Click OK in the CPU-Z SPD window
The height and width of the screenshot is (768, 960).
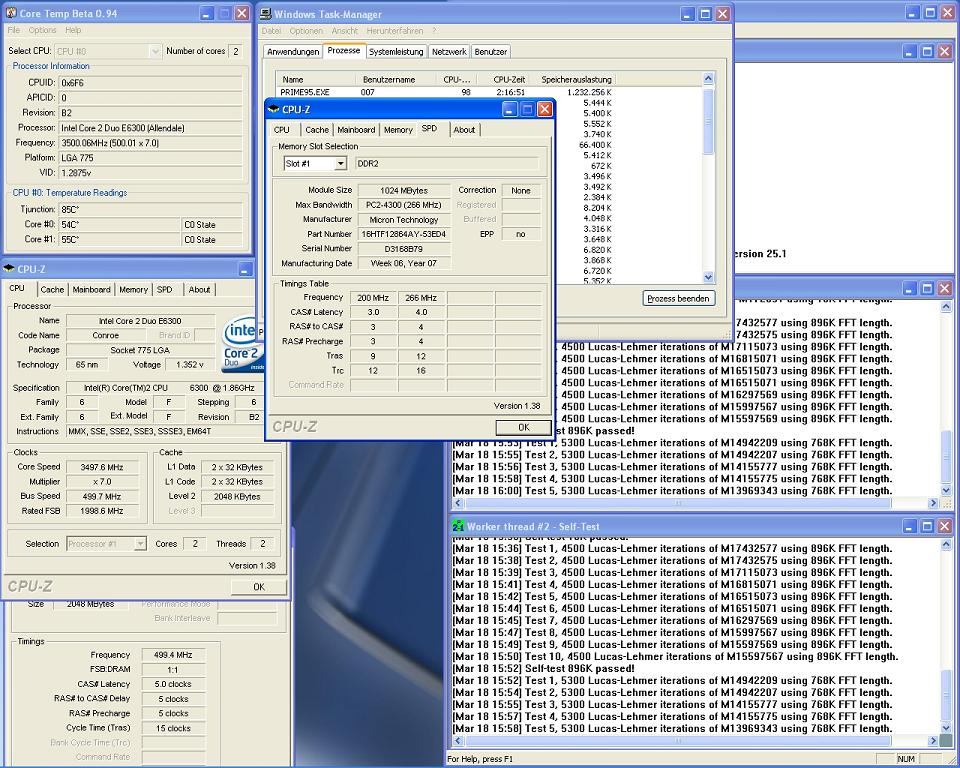point(523,427)
